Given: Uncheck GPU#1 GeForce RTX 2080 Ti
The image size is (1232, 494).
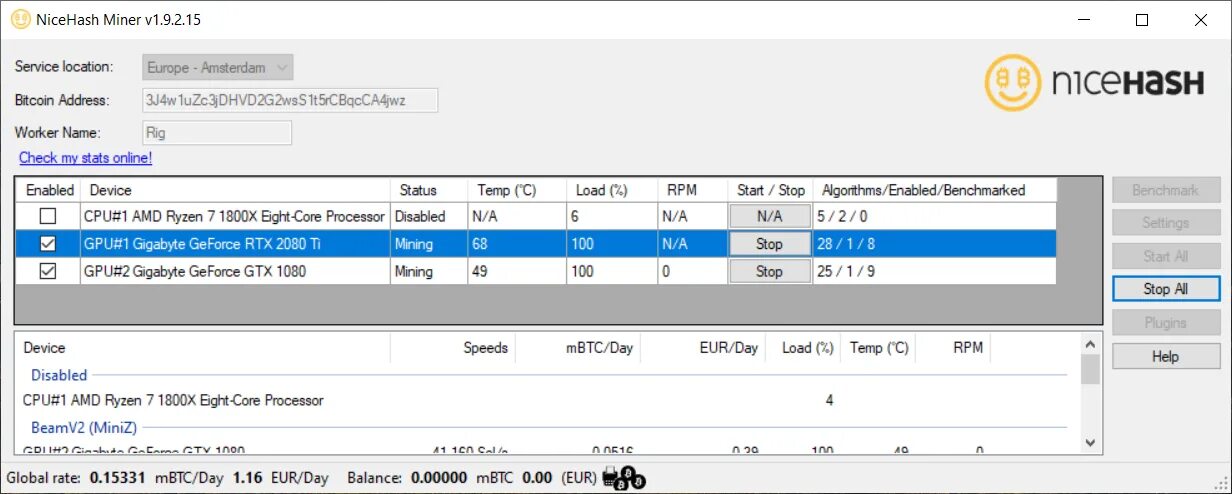Looking at the screenshot, I should pyautogui.click(x=48, y=244).
